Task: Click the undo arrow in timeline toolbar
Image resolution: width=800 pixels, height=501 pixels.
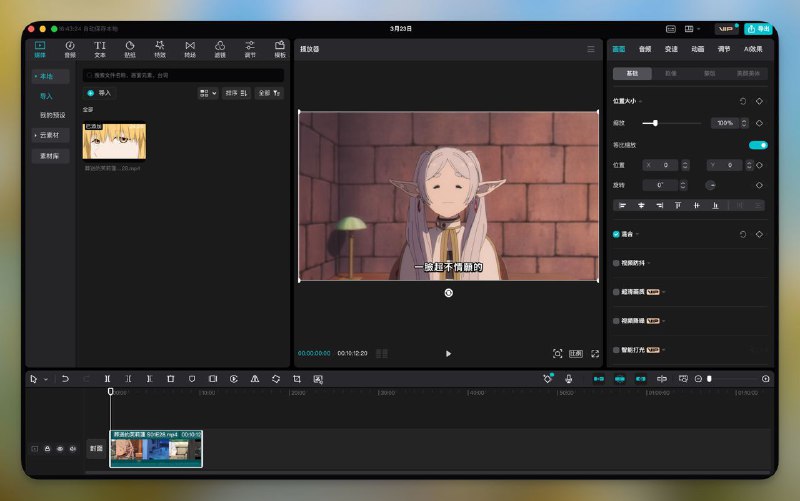Action: coord(66,379)
